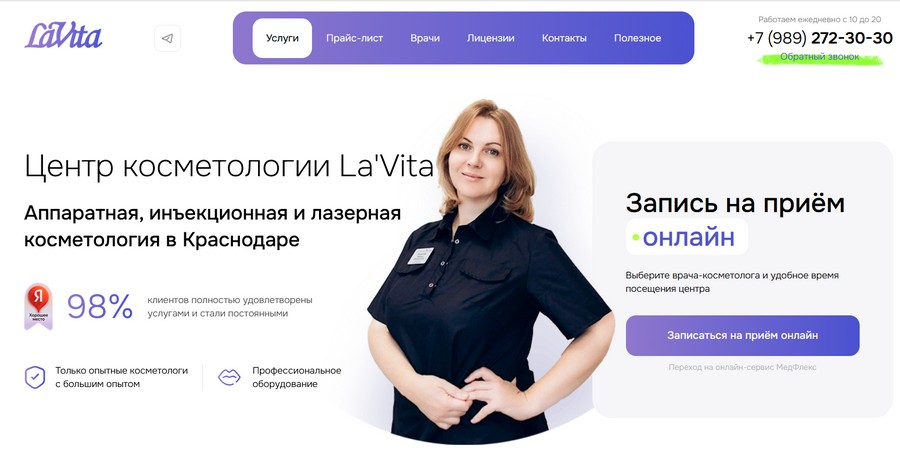Click the shield checkmark icon

tap(35, 377)
